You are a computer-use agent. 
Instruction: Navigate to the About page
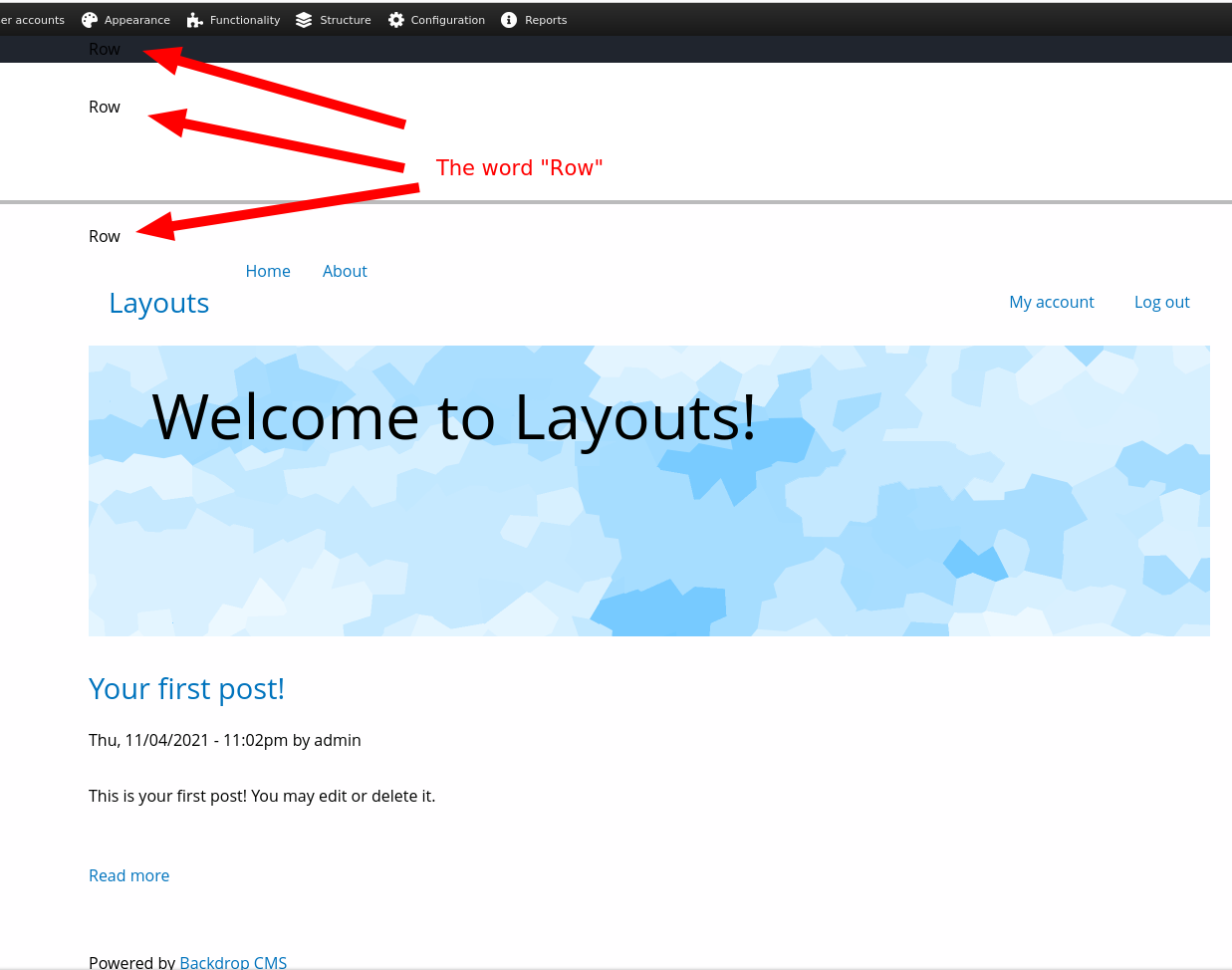[x=345, y=271]
